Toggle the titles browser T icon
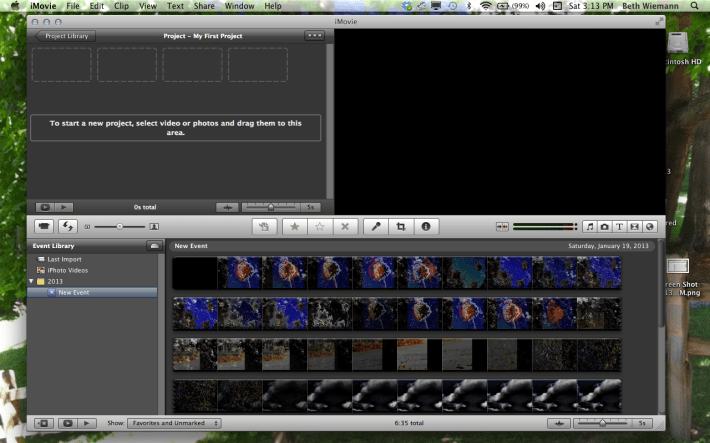This screenshot has height=443, width=710. [x=619, y=227]
